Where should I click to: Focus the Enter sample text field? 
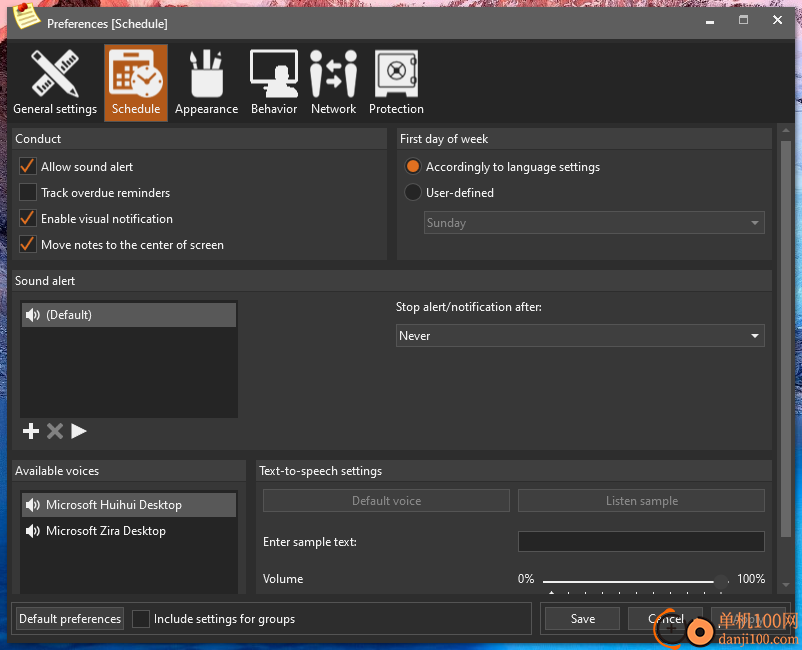[x=641, y=542]
